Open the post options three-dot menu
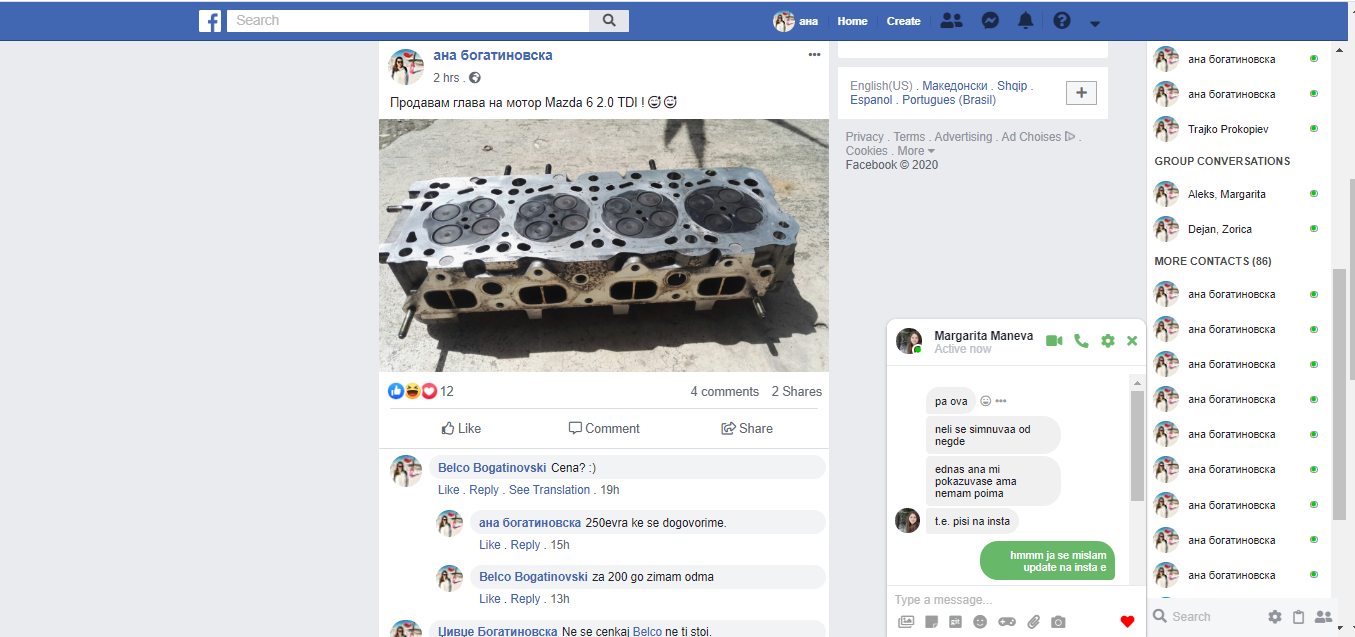 pyautogui.click(x=814, y=54)
